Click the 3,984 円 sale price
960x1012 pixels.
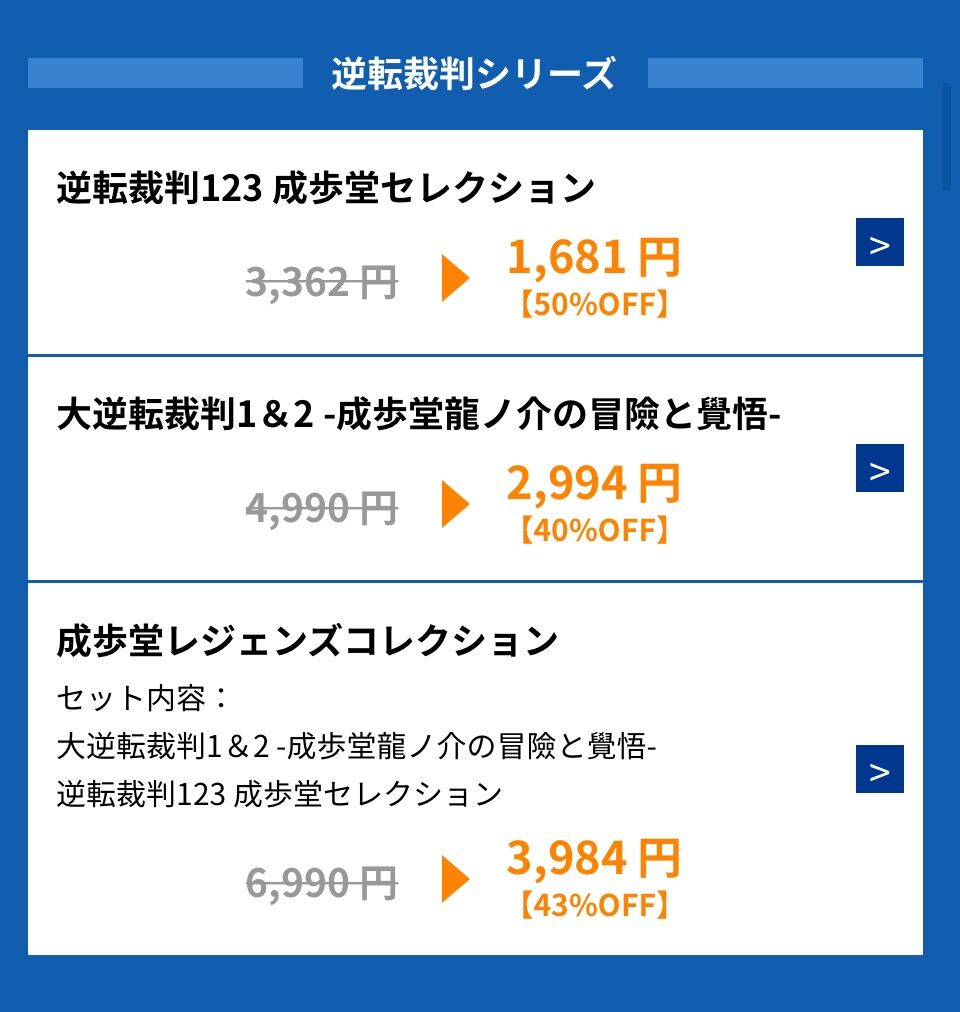593,858
